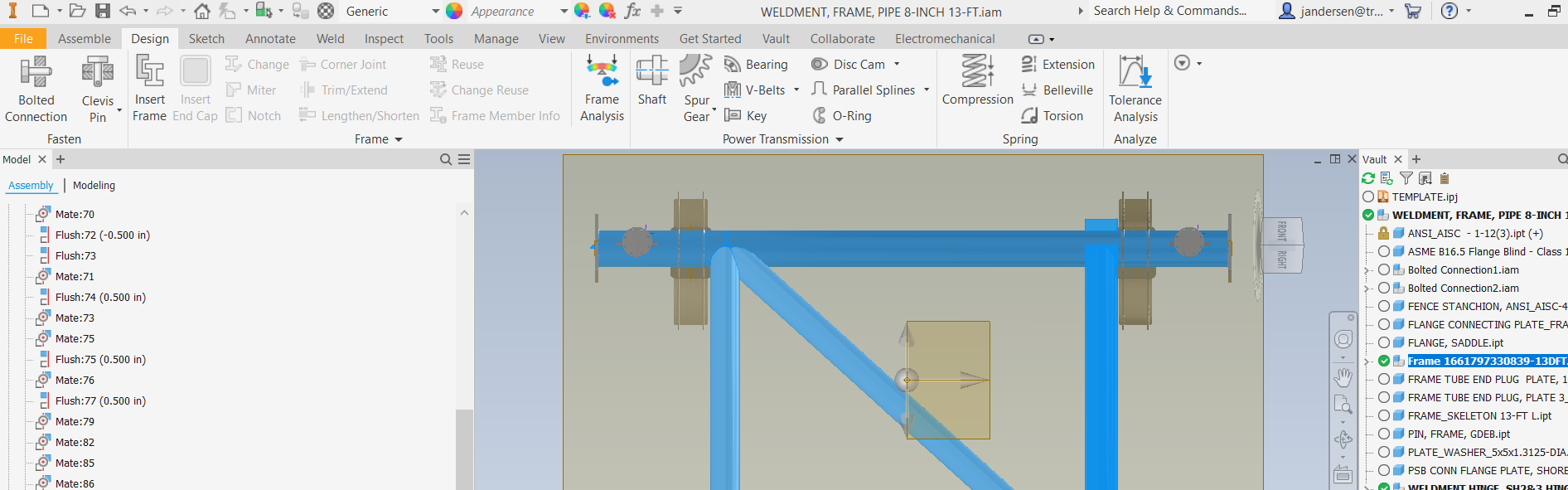
Task: Open the shopping cart icon in title bar
Action: coord(1413,11)
